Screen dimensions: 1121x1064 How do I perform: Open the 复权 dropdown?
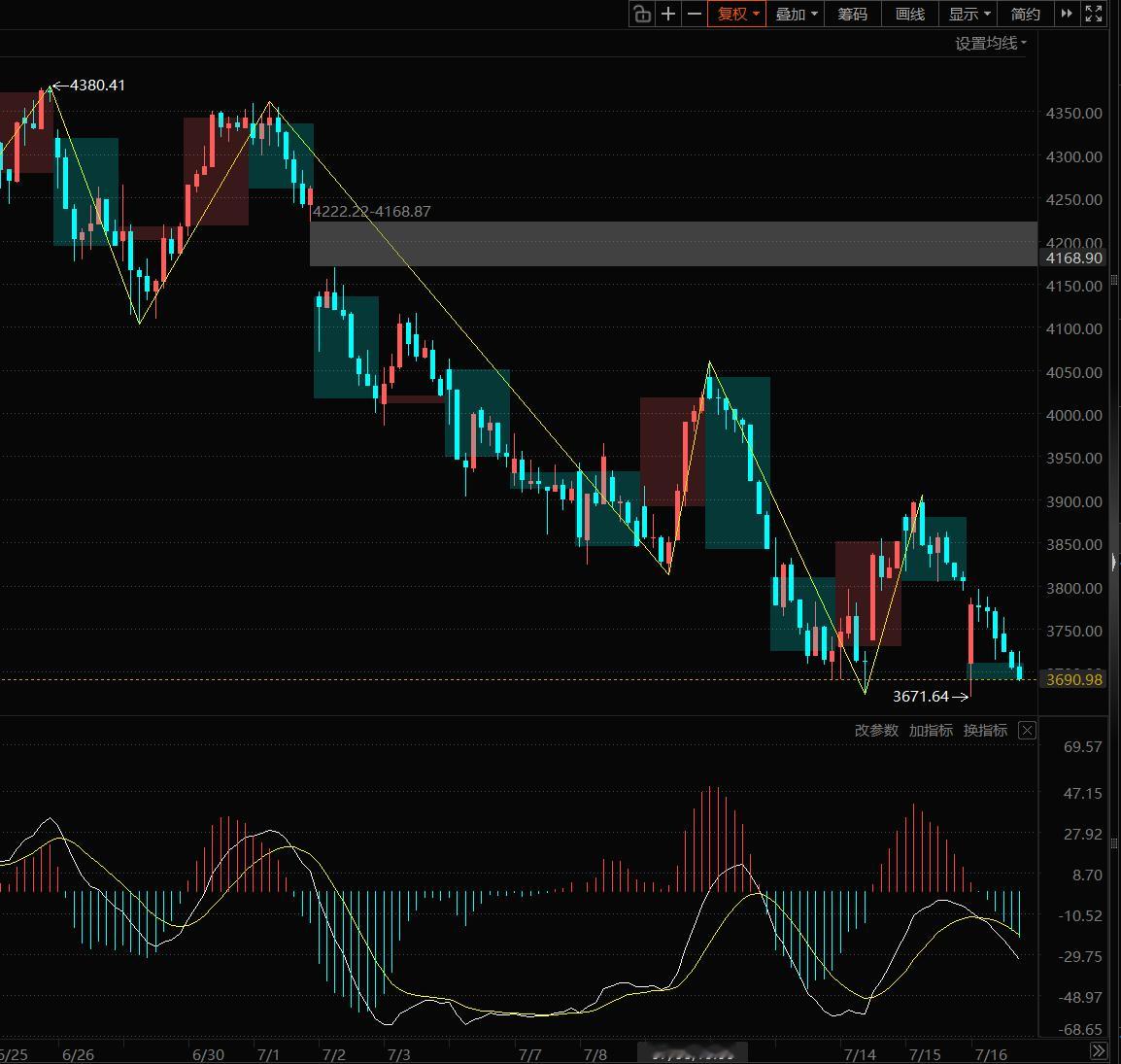pos(737,14)
